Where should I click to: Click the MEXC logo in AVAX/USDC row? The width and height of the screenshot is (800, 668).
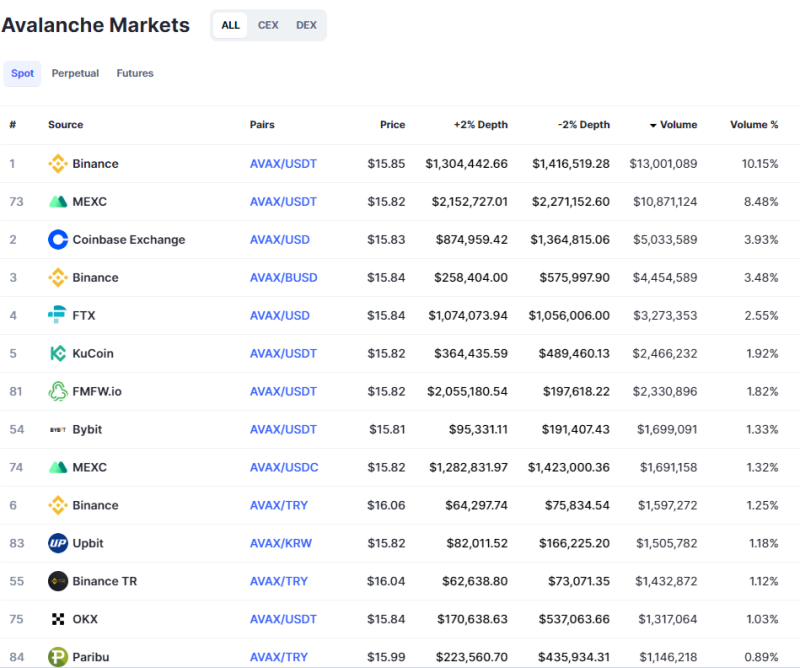pos(58,467)
